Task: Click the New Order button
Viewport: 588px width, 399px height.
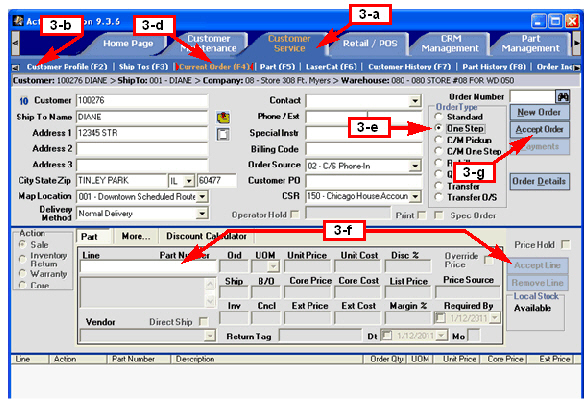Action: [x=539, y=112]
